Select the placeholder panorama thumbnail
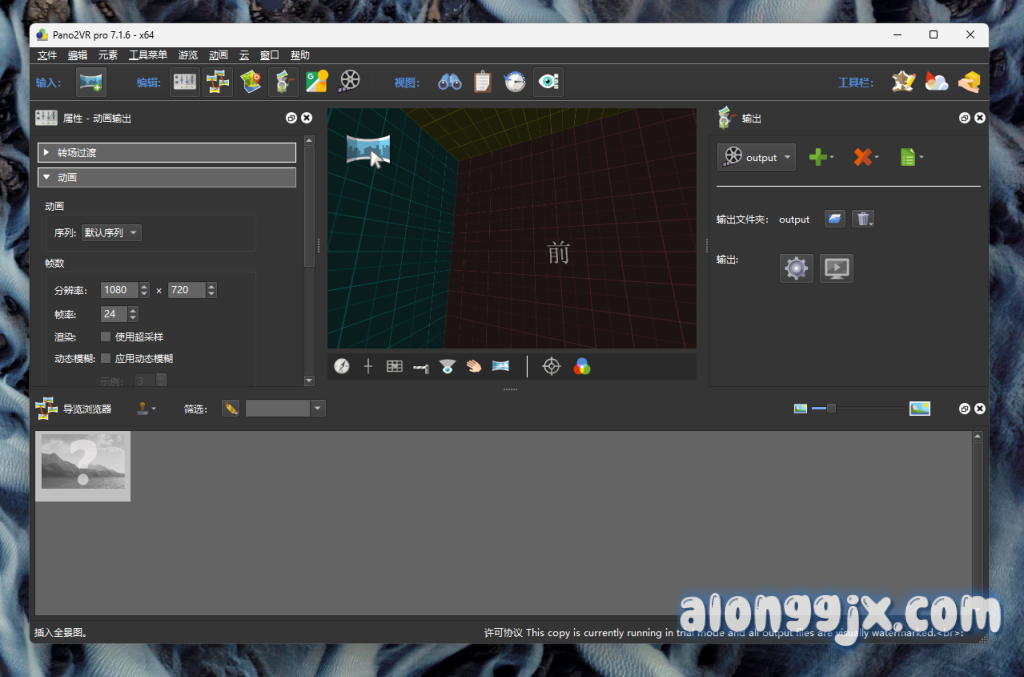This screenshot has width=1024, height=677. [83, 466]
